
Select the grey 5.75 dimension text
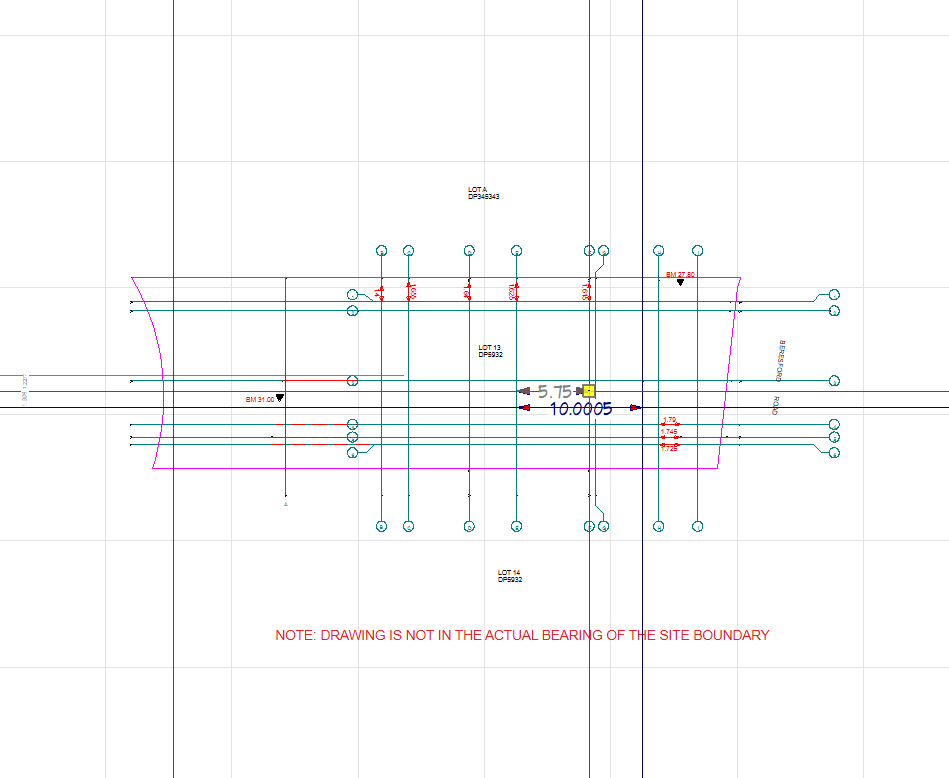click(x=554, y=392)
